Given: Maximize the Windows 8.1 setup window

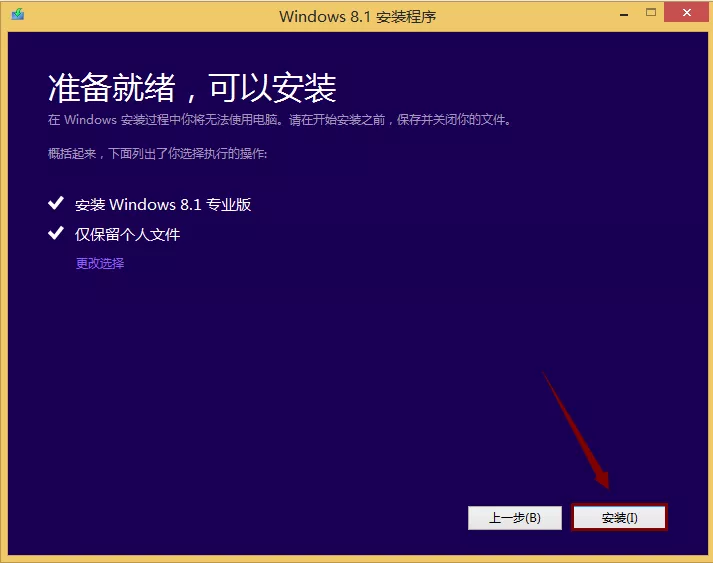Looking at the screenshot, I should pos(651,13).
